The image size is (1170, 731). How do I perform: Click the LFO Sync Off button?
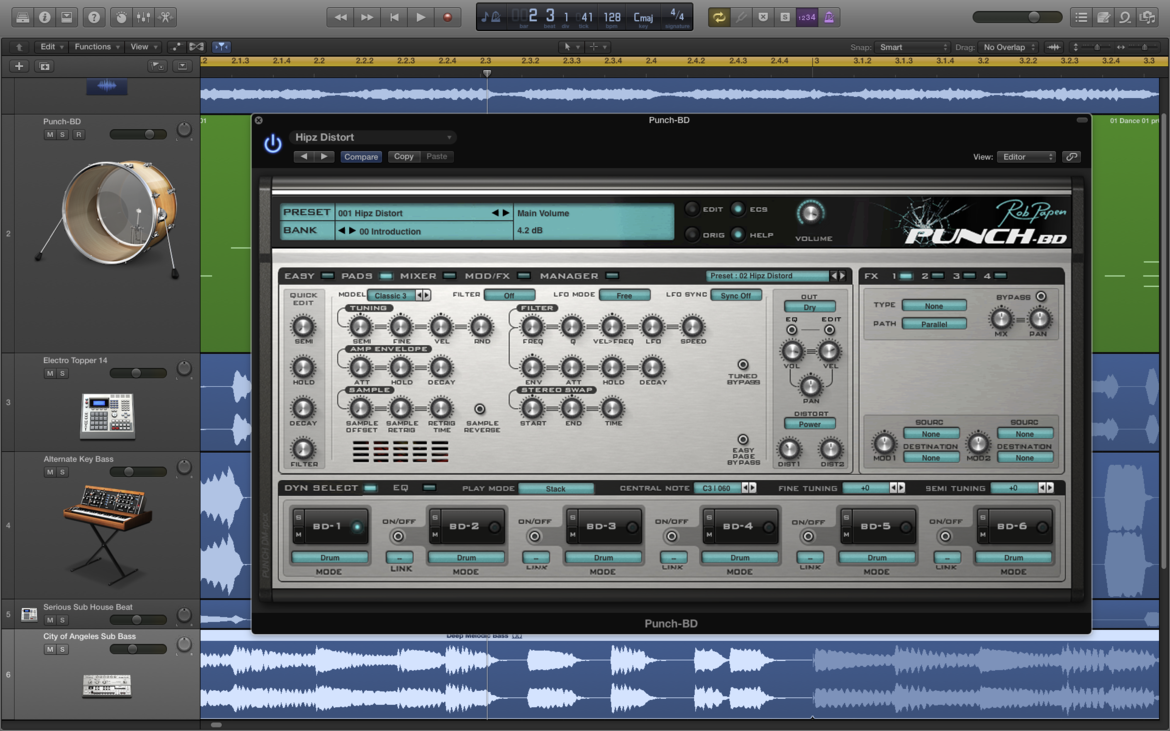pyautogui.click(x=736, y=295)
